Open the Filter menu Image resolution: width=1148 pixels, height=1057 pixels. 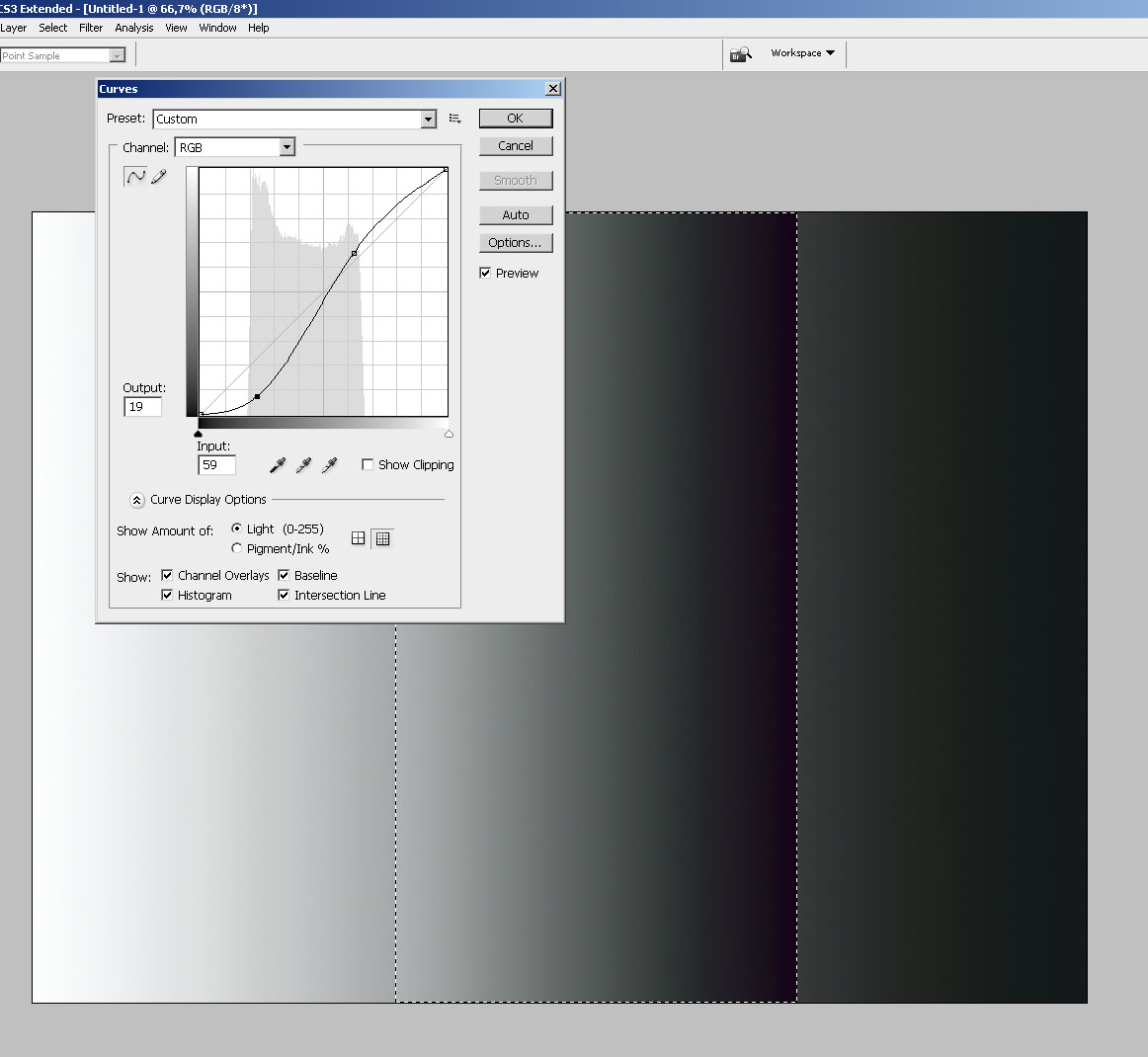91,28
